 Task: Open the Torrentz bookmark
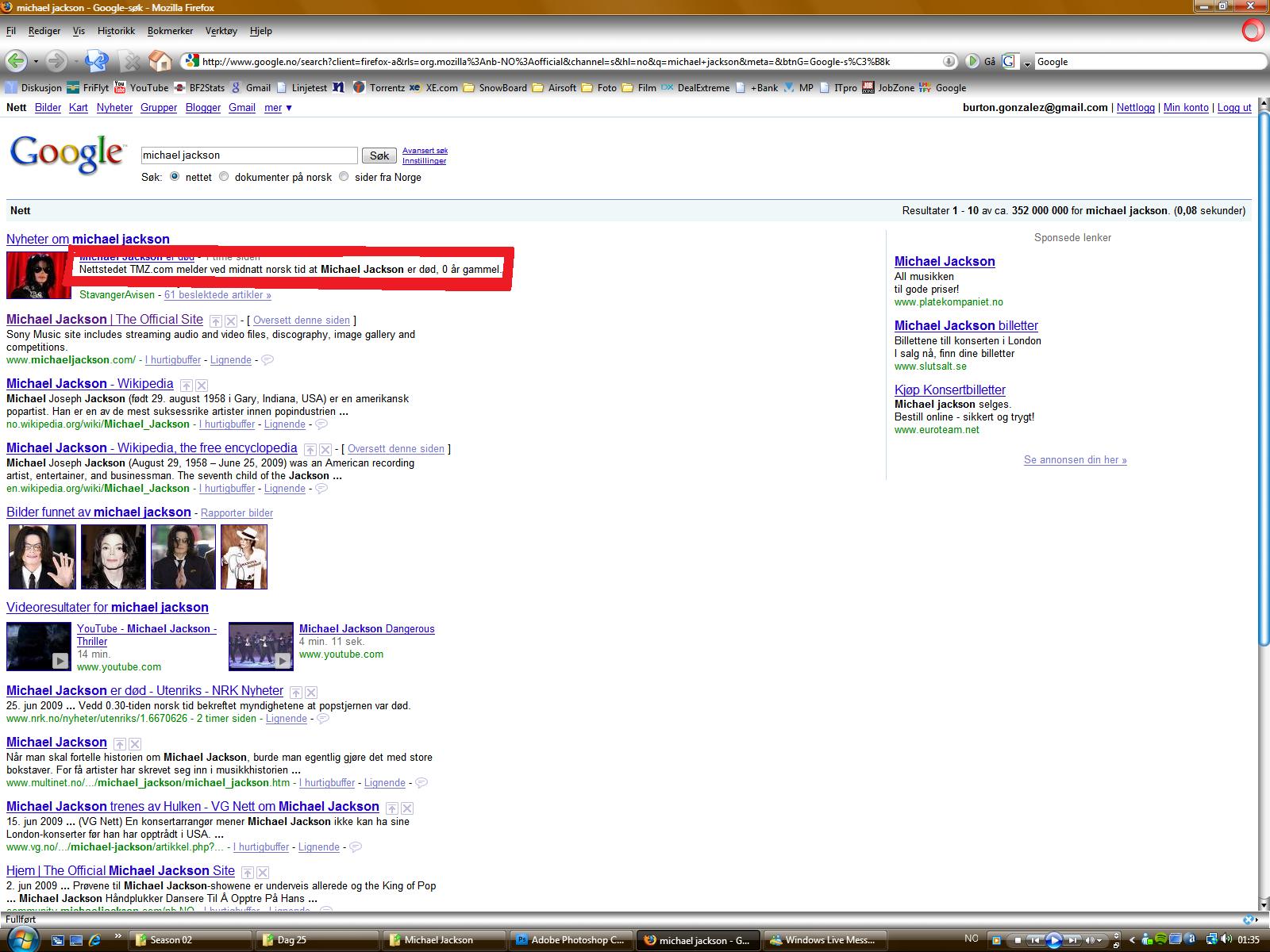[x=379, y=87]
